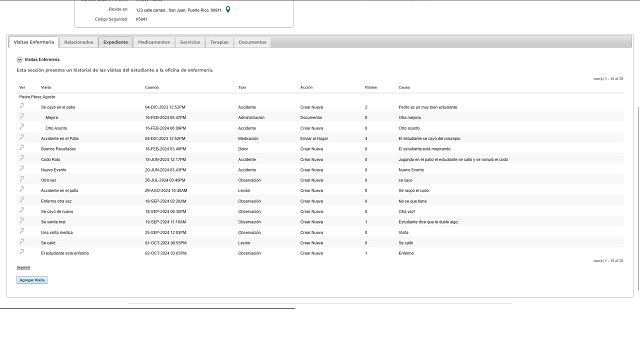The height and width of the screenshot is (360, 640).
Task: Open view icon for 'Se cayó de nuevo' row
Action: coord(22,210)
